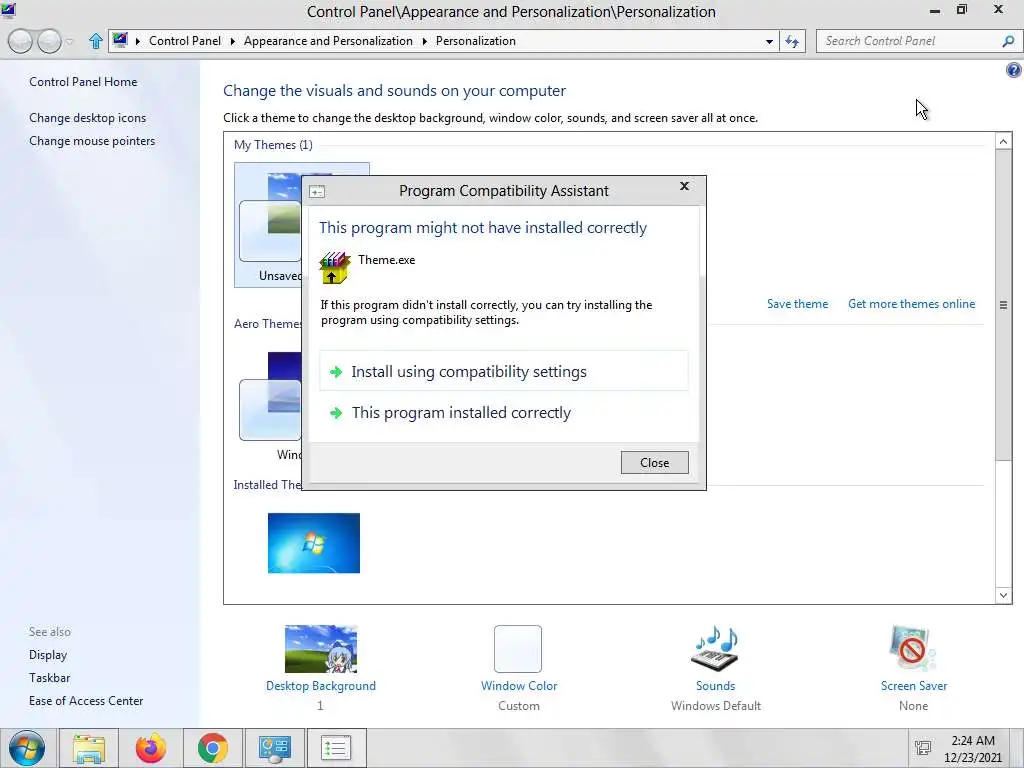This screenshot has width=1024, height=768.
Task: Close the Compatibility Assistant dialog with X
Action: [x=684, y=186]
